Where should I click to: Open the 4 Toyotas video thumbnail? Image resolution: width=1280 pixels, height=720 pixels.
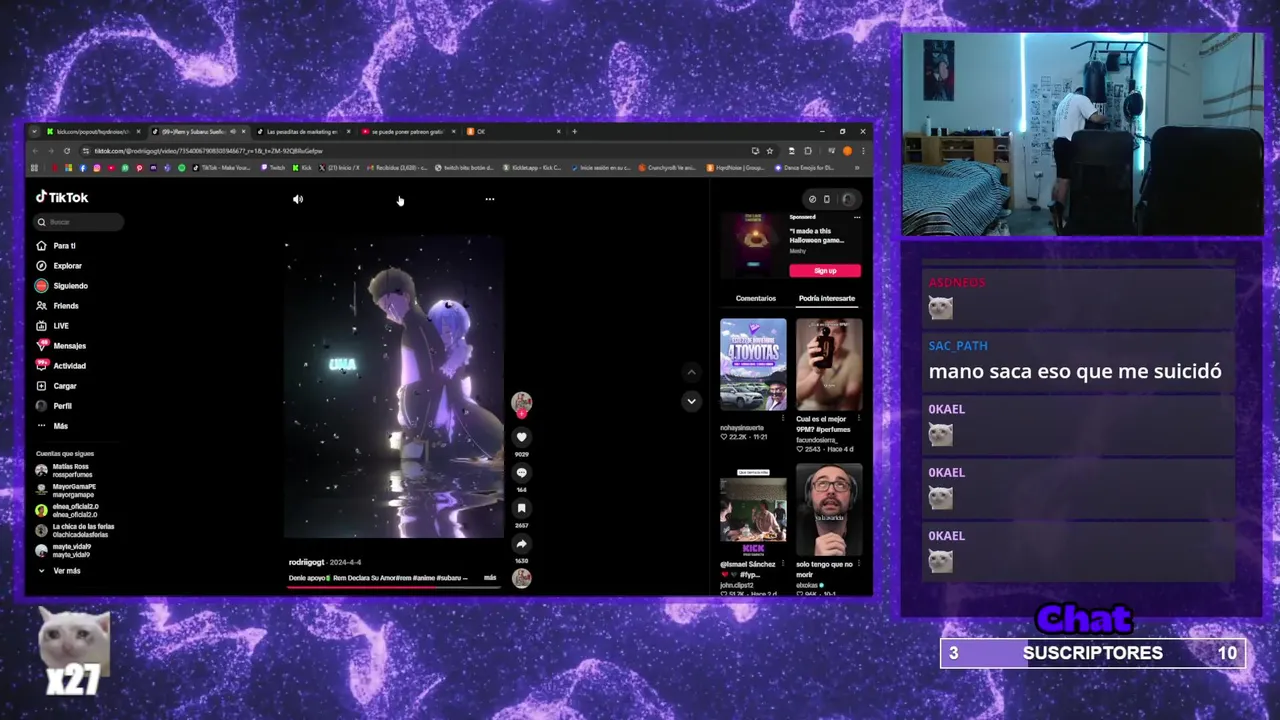pos(753,364)
